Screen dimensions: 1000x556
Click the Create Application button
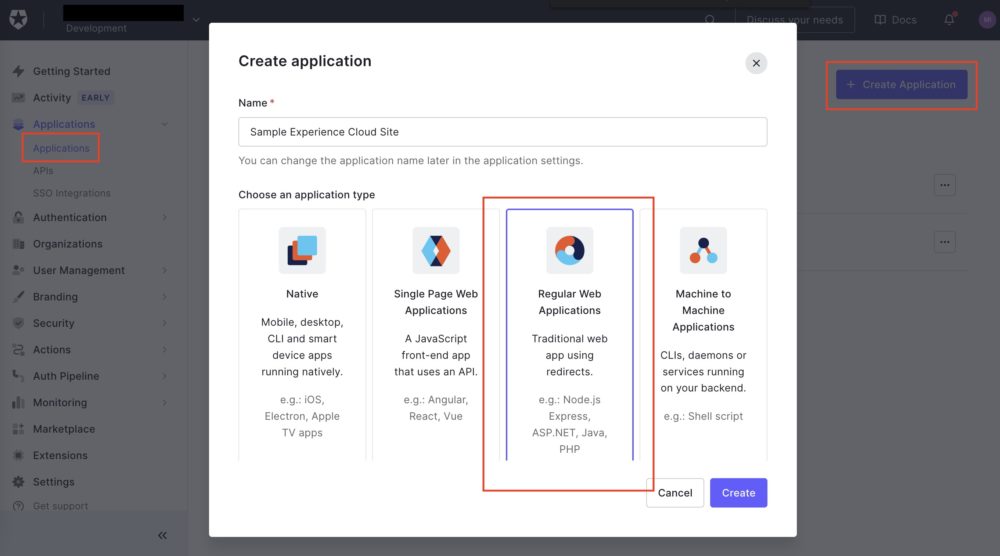pos(902,85)
